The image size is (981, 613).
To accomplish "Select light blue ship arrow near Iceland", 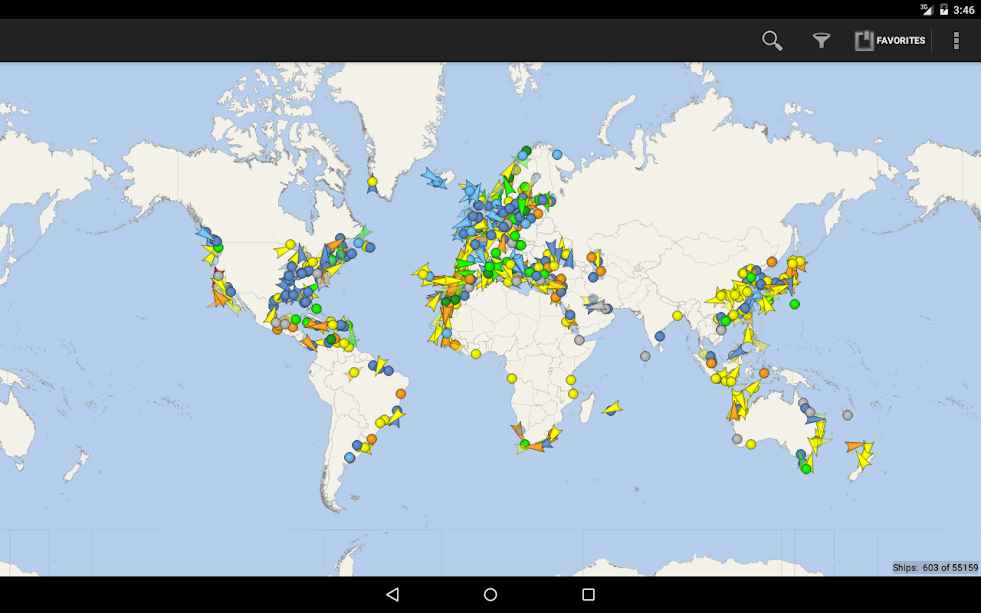I will (434, 178).
